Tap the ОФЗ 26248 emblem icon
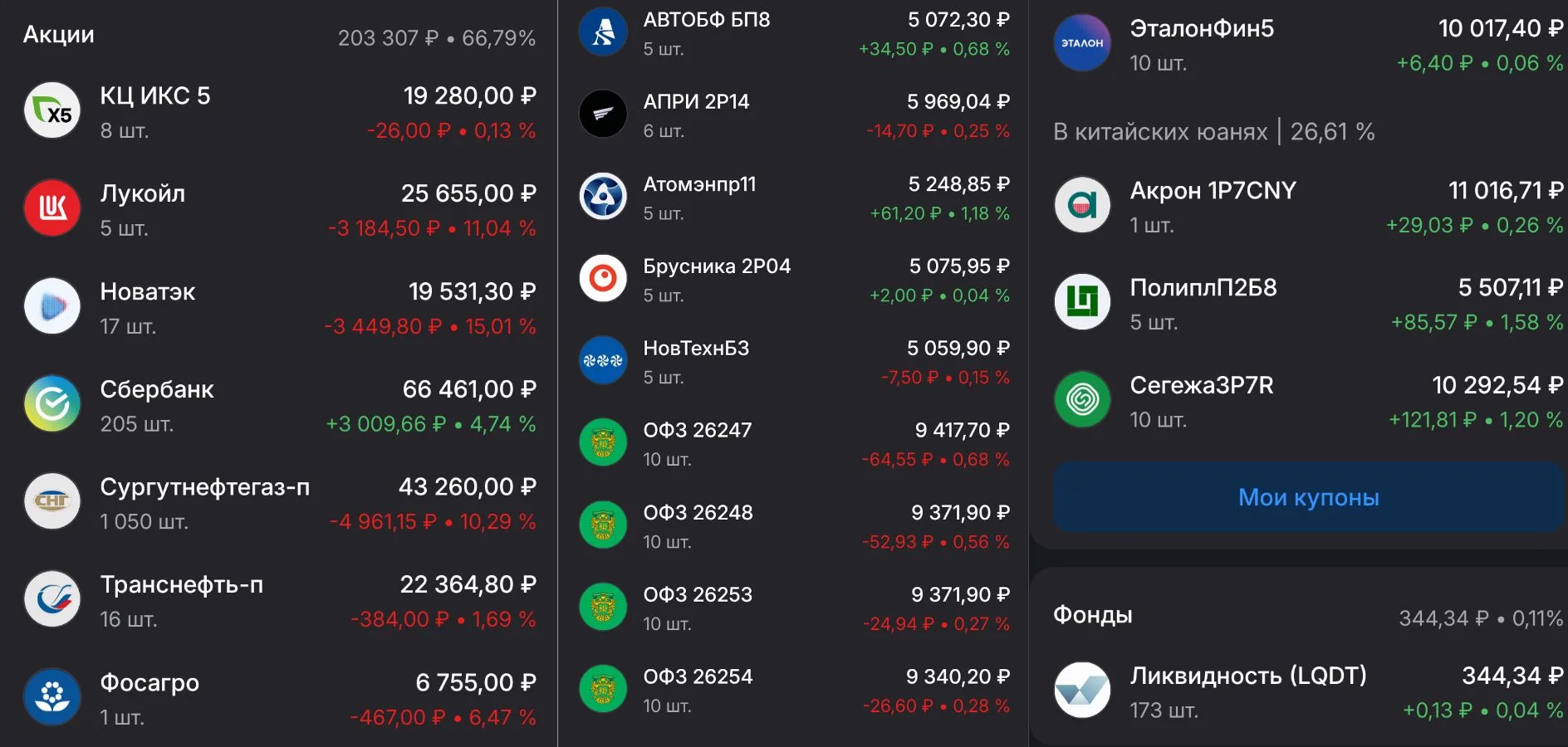 603,525
